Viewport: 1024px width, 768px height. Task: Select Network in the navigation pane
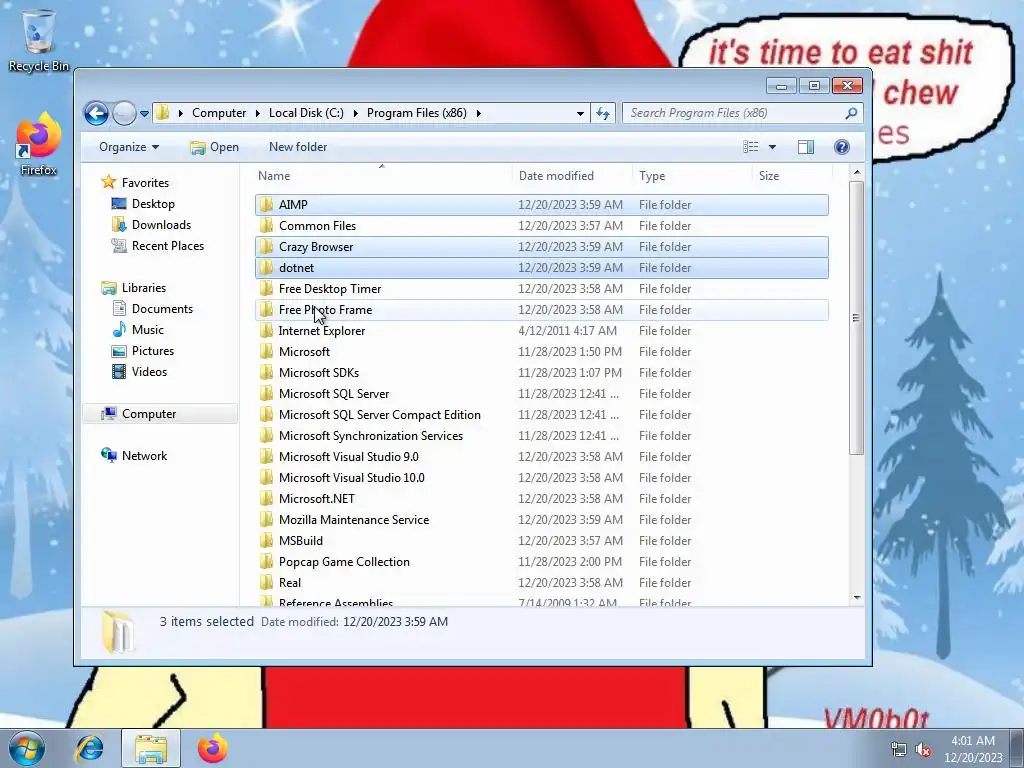point(144,456)
